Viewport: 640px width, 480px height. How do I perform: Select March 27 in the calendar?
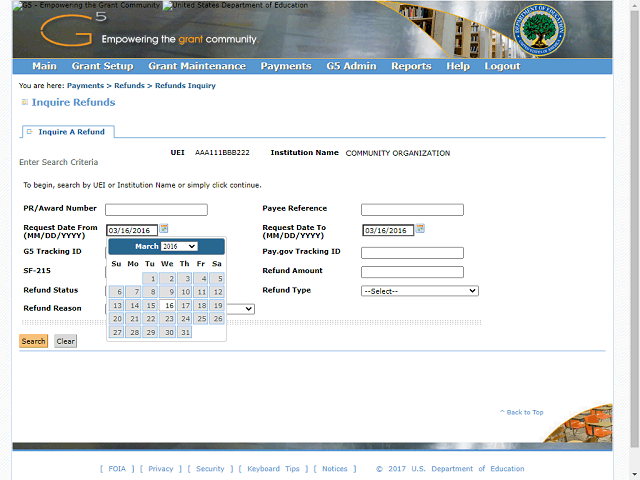tap(116, 332)
